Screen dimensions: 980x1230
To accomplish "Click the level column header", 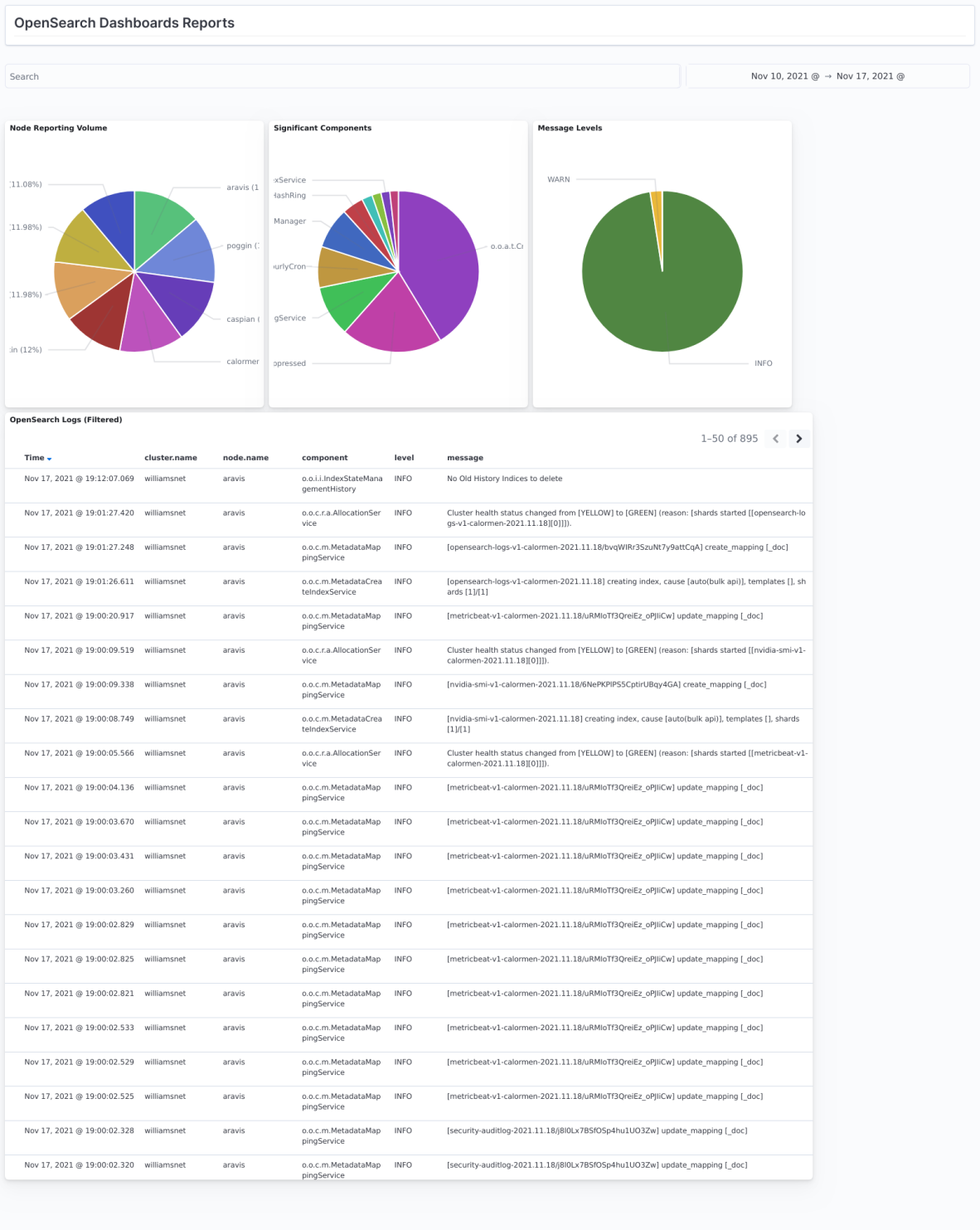I will click(x=404, y=458).
